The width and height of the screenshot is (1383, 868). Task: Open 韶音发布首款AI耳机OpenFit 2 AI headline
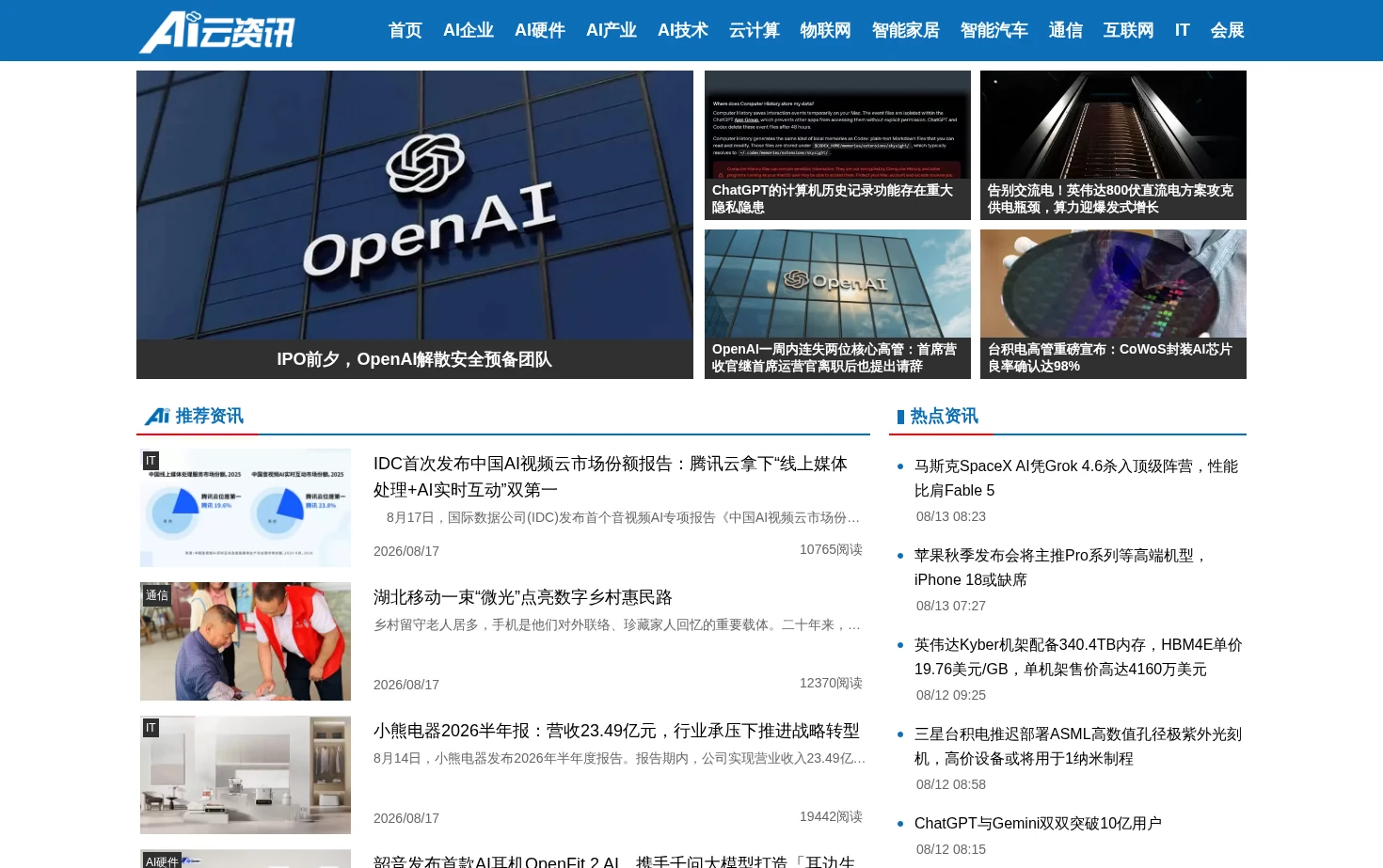pyautogui.click(x=614, y=861)
